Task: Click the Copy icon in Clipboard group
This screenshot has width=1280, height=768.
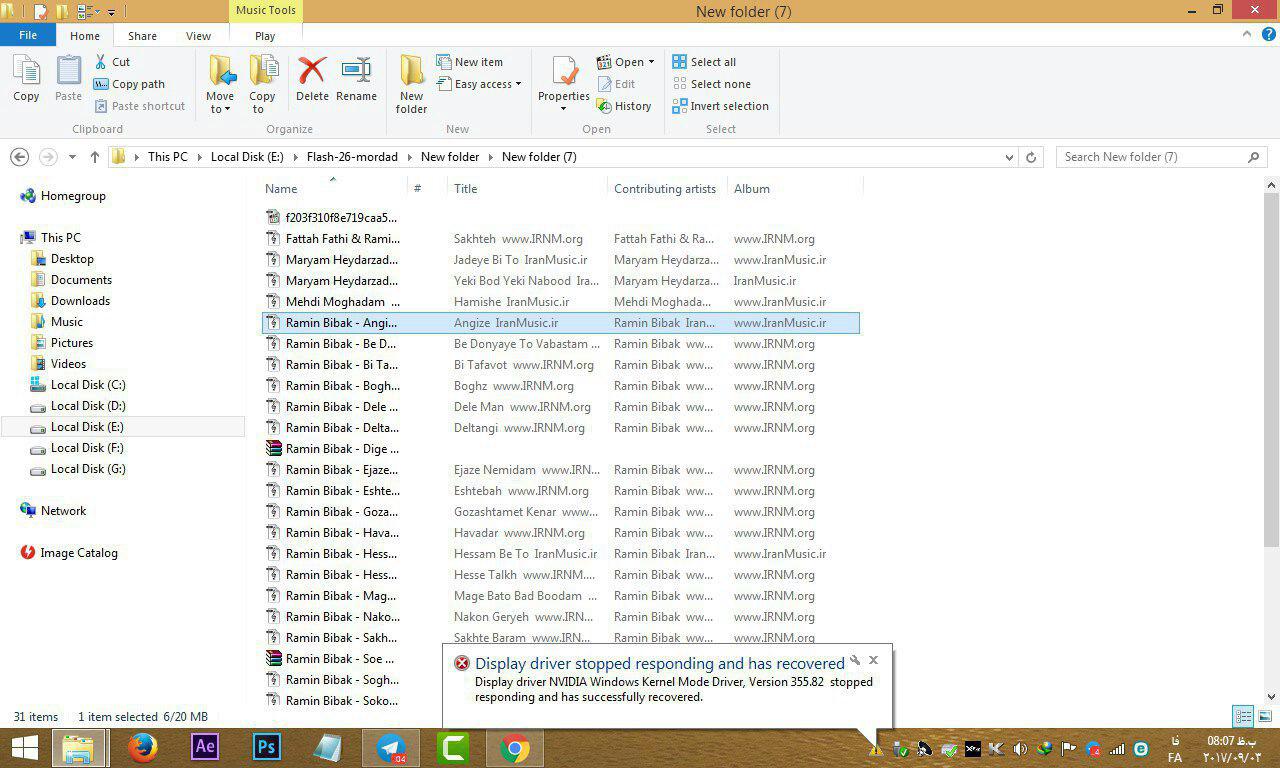Action: point(26,79)
